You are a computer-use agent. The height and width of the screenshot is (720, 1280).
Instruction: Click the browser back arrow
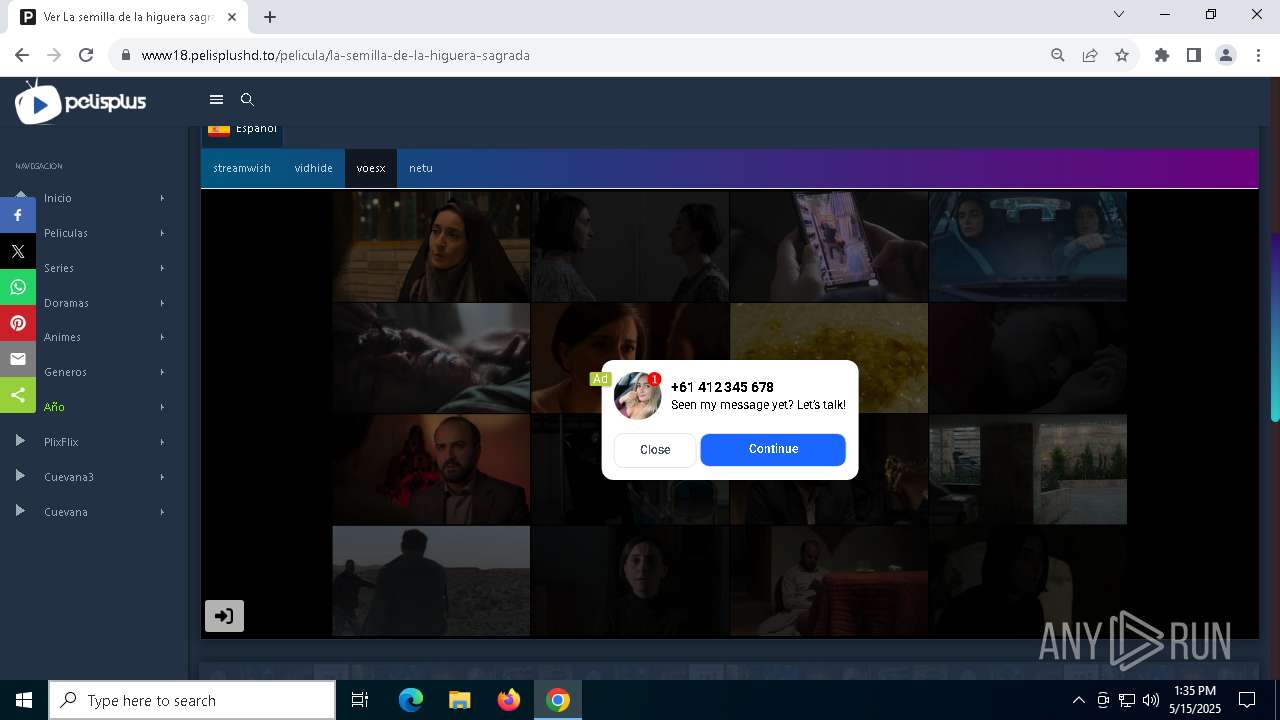[x=22, y=55]
